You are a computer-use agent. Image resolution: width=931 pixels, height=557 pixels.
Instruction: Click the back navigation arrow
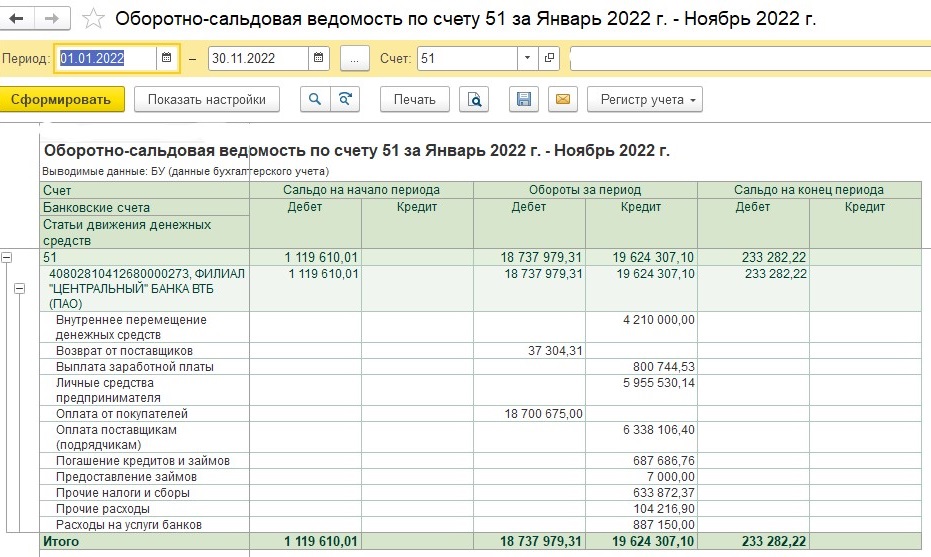pyautogui.click(x=17, y=18)
